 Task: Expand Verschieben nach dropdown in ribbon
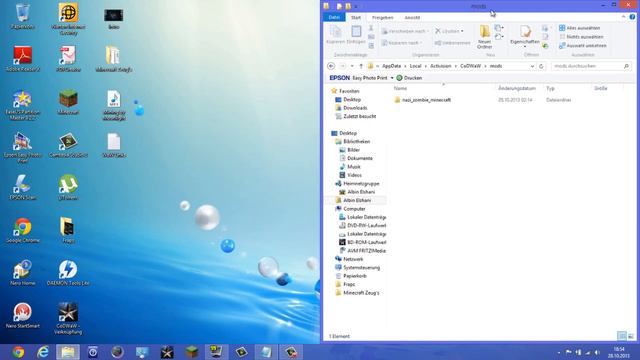pyautogui.click(x=427, y=31)
